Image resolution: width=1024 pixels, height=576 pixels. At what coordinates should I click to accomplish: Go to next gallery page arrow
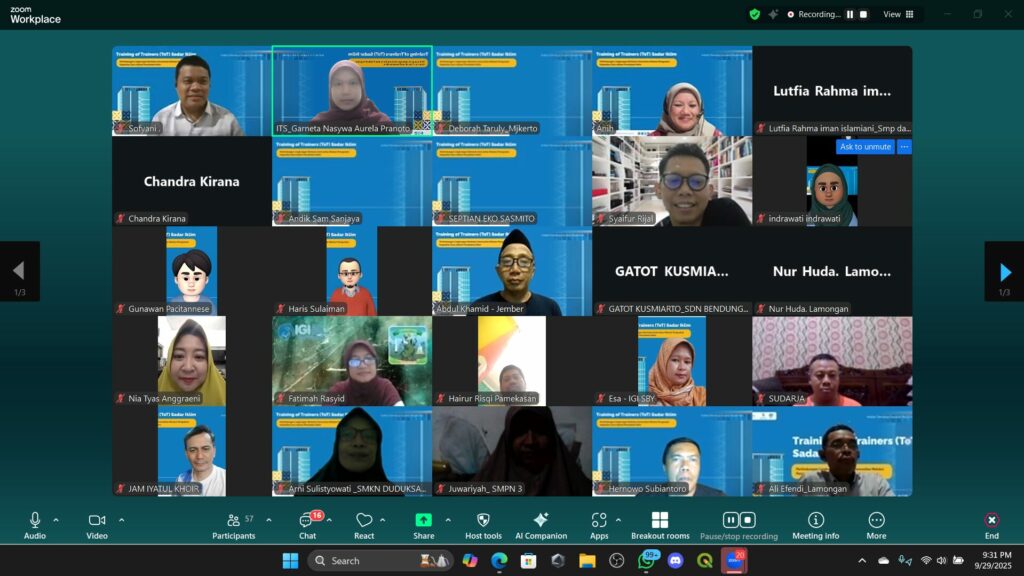coord(1004,272)
